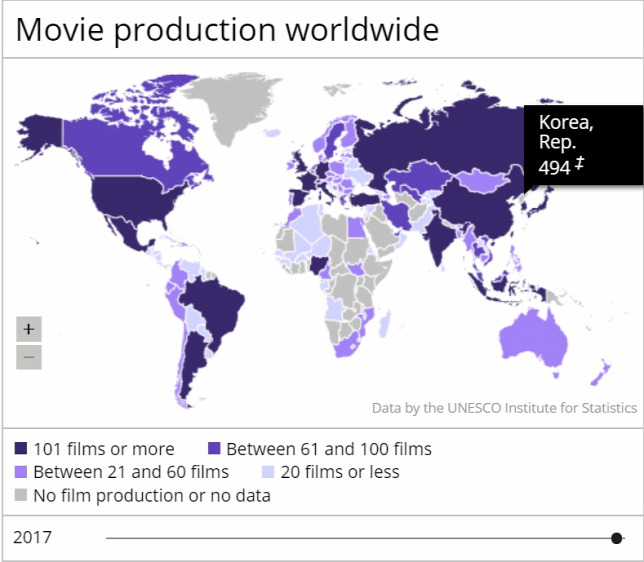The width and height of the screenshot is (644, 562).
Task: Click the middle of the year slider track
Action: [x=365, y=538]
